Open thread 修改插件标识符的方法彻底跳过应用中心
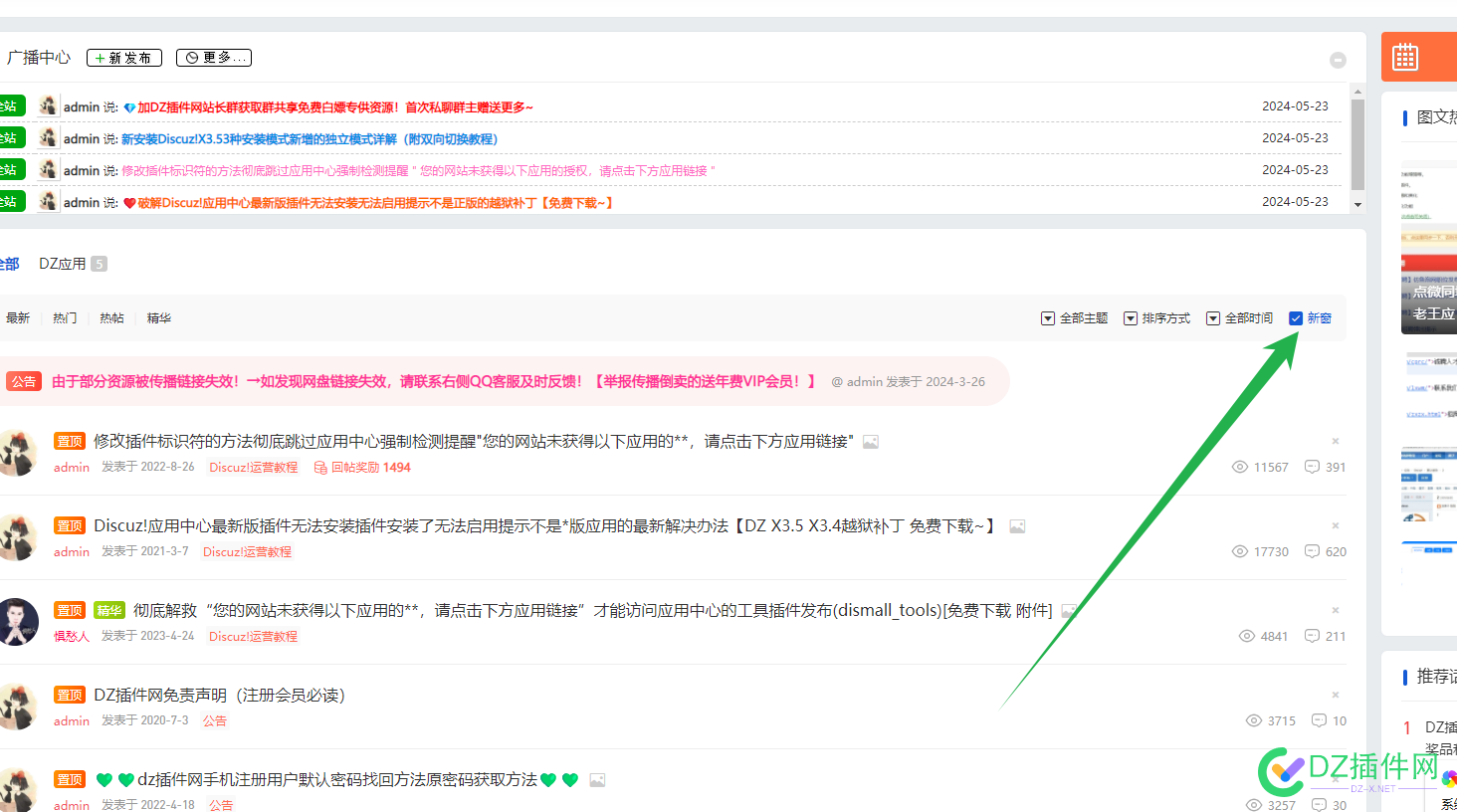 473,441
